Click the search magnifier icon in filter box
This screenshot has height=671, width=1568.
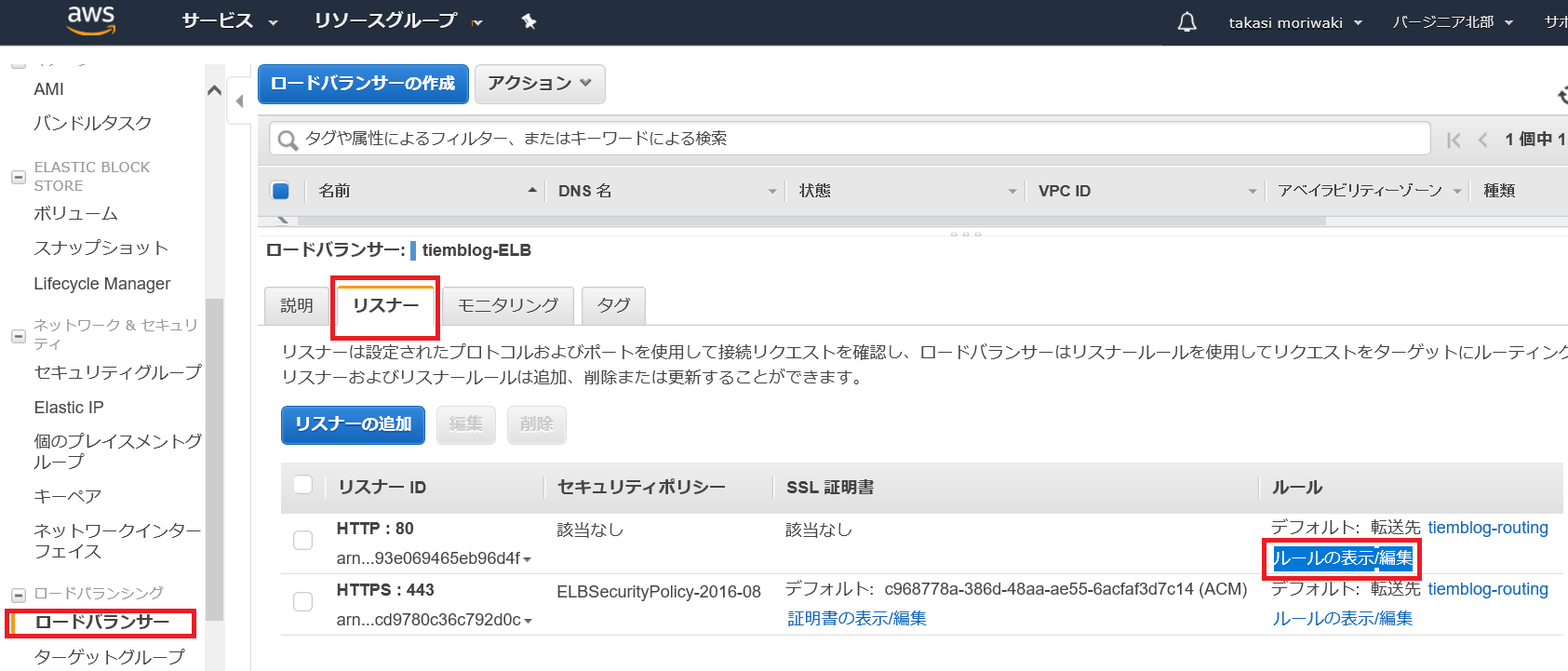click(x=288, y=140)
